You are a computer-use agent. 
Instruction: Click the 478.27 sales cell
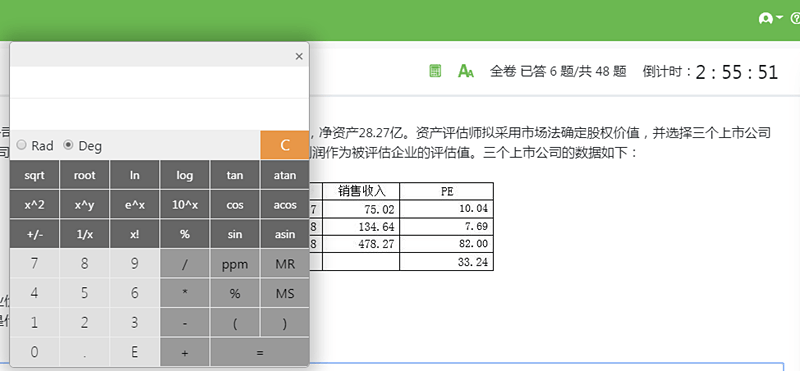pos(361,244)
